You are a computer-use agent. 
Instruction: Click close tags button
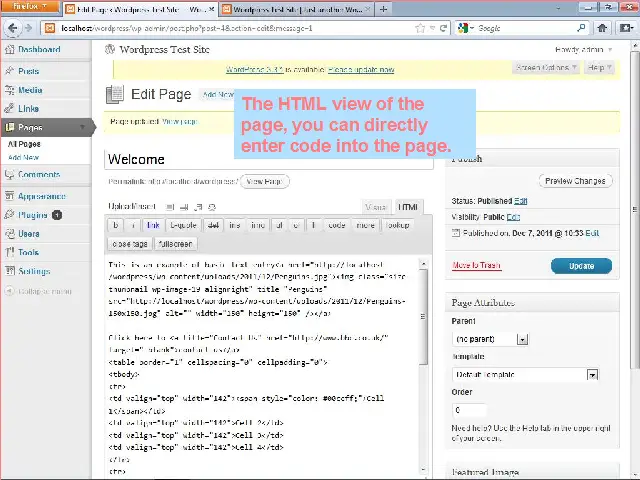tap(130, 244)
